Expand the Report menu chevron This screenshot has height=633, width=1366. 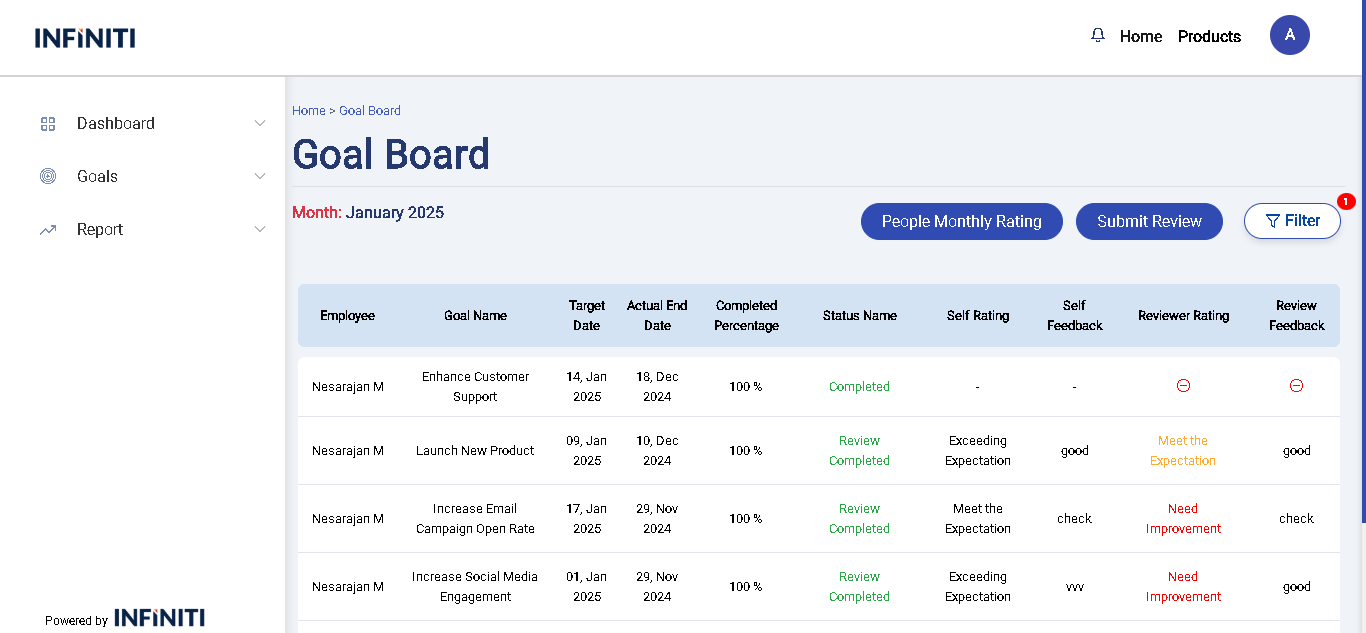coord(260,230)
